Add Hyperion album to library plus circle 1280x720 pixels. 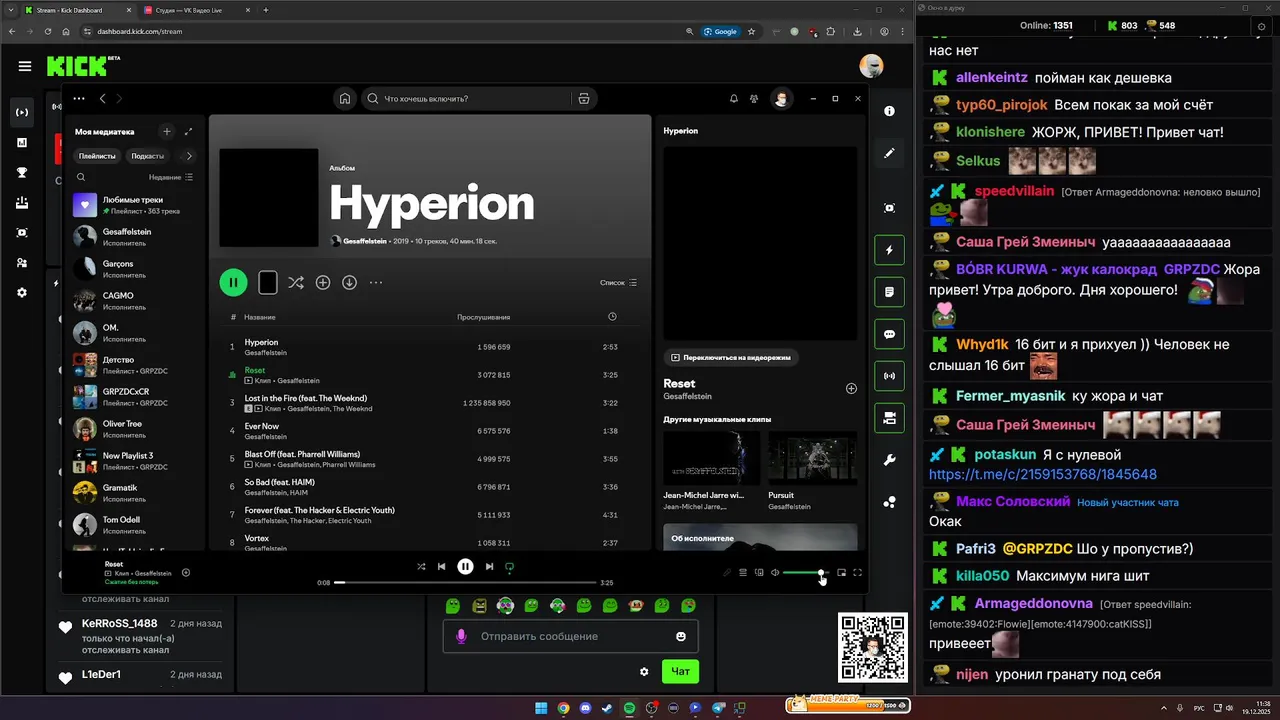tap(323, 283)
